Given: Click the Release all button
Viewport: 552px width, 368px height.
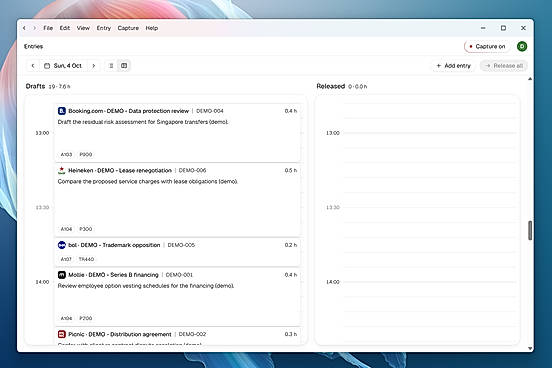Looking at the screenshot, I should (504, 66).
